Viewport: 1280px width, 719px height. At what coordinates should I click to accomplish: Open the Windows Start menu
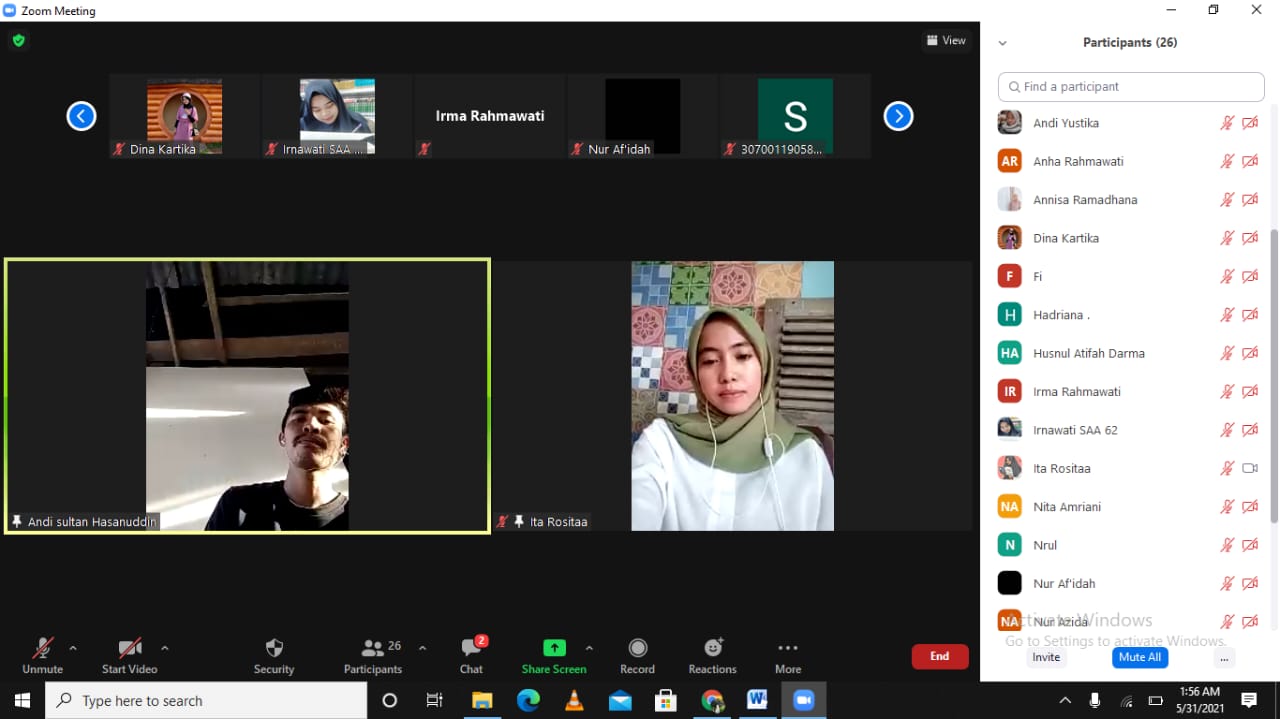tap(20, 700)
